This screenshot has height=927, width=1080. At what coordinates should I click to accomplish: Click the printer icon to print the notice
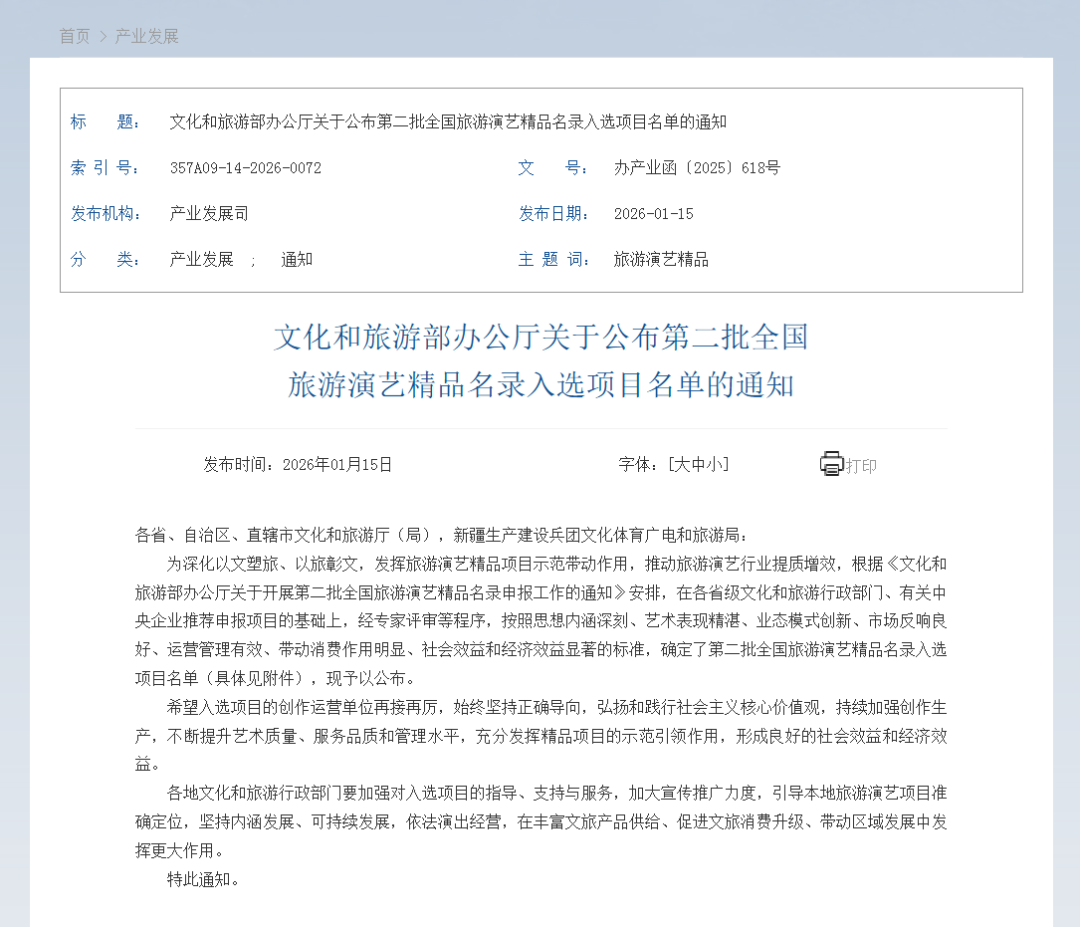pyautogui.click(x=830, y=463)
